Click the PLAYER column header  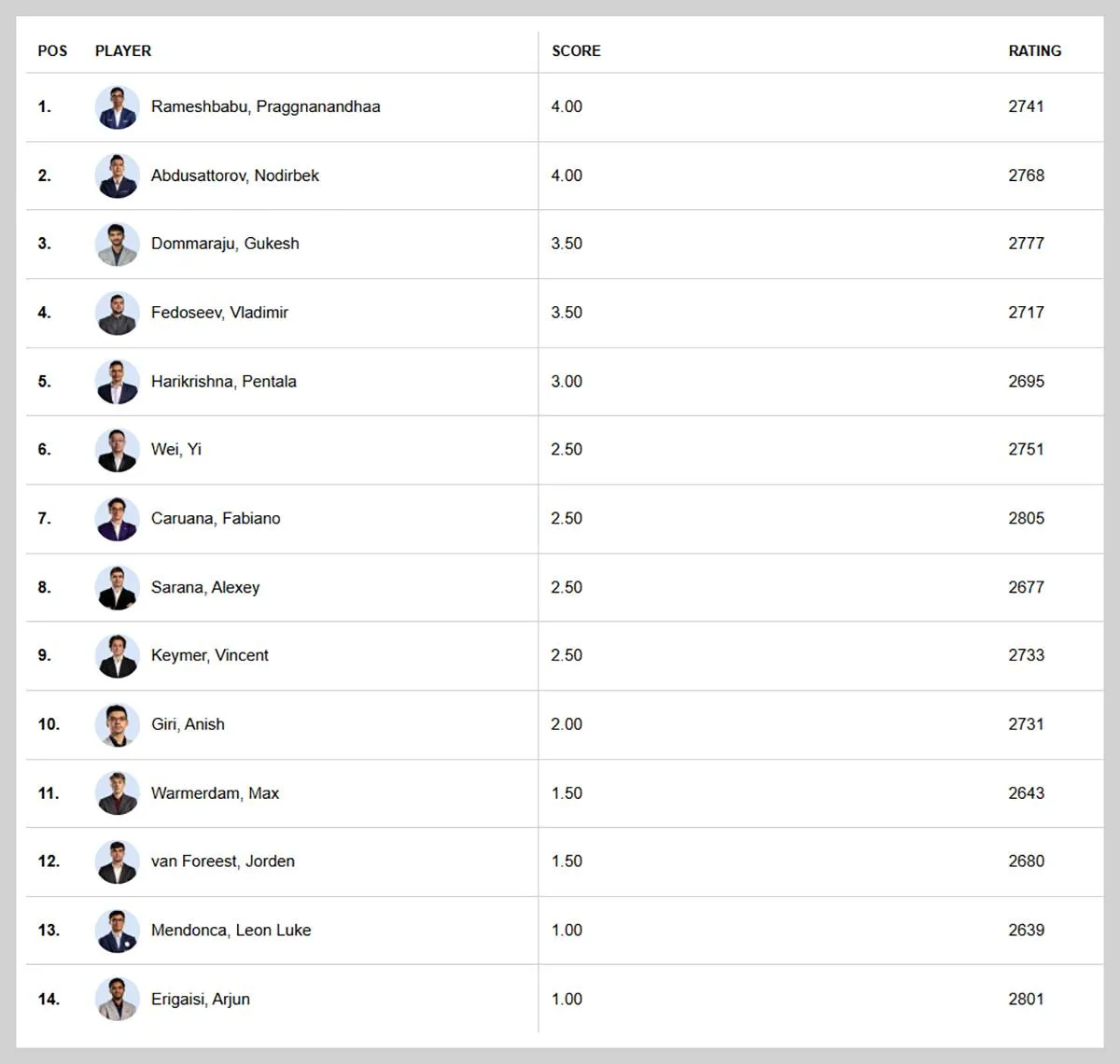[123, 51]
